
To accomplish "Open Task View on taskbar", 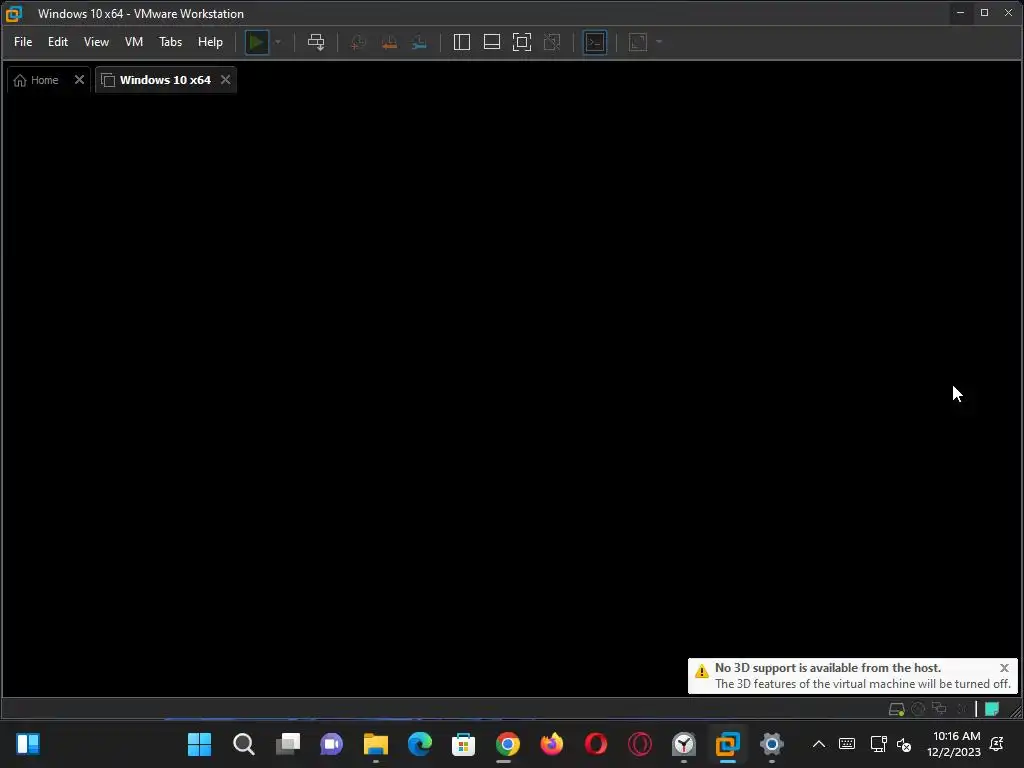I will 287,744.
